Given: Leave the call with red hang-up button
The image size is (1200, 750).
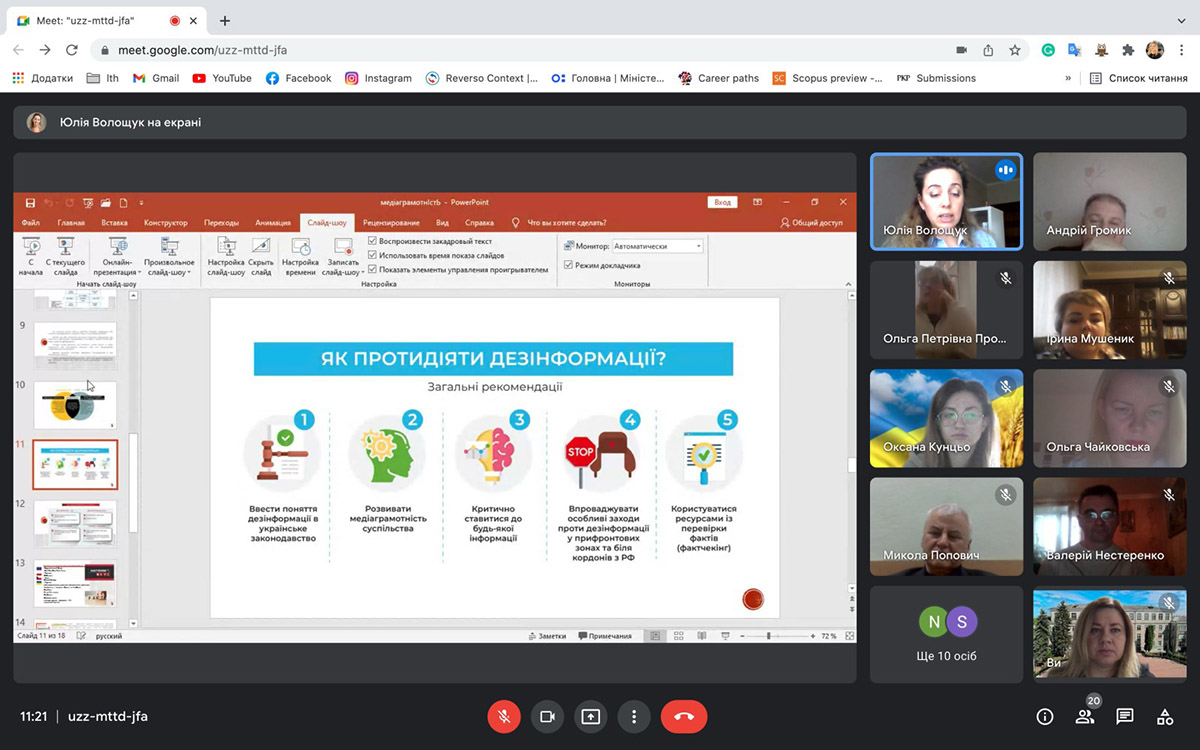Looking at the screenshot, I should [684, 716].
